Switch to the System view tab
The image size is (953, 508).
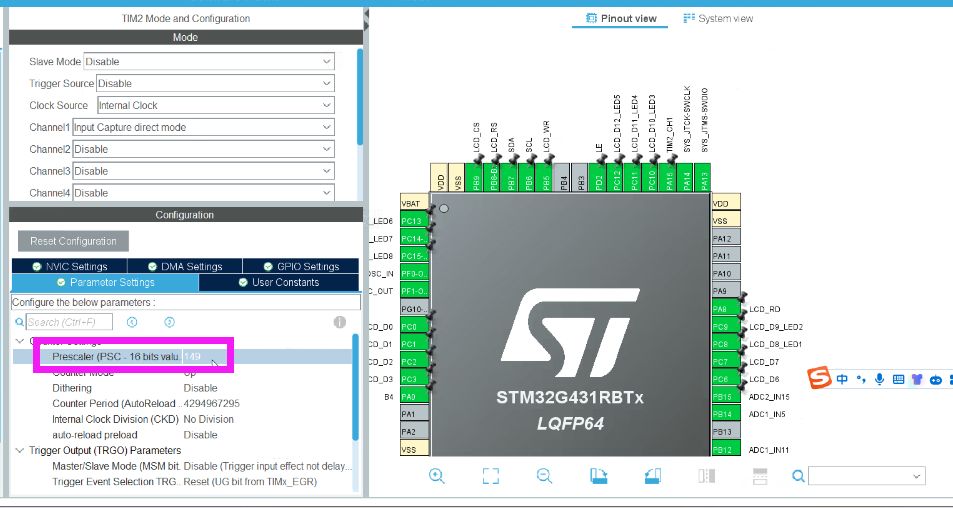(718, 18)
